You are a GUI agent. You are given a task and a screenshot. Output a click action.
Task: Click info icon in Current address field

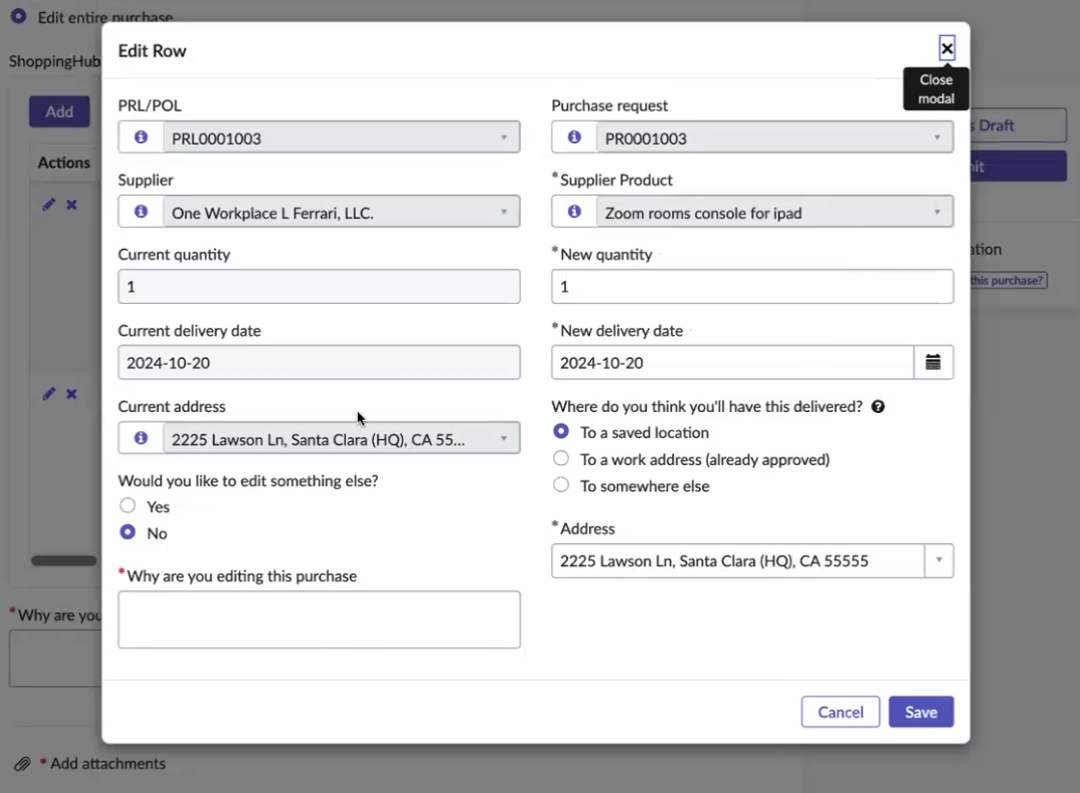click(141, 438)
